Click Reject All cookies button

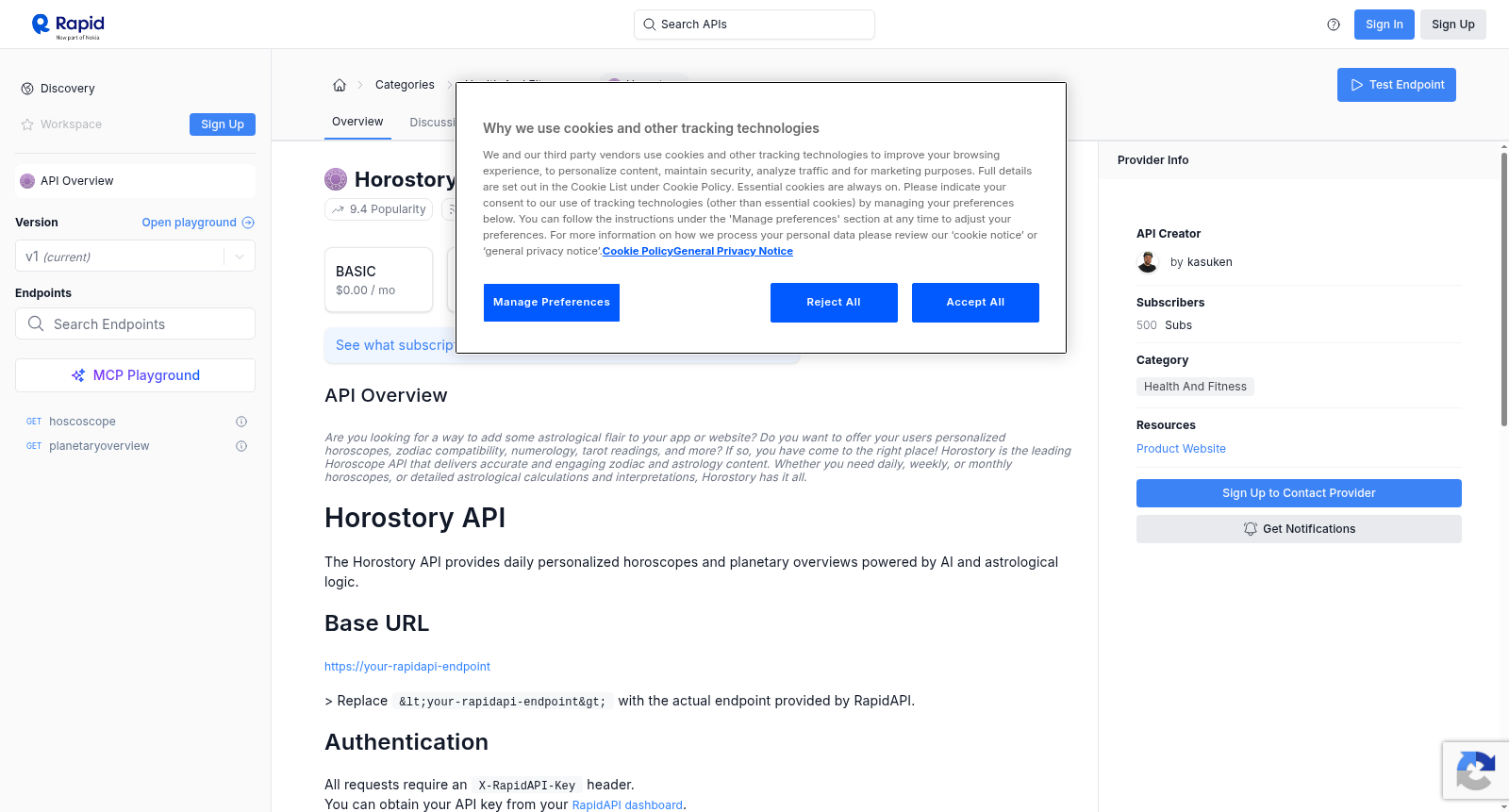point(834,303)
